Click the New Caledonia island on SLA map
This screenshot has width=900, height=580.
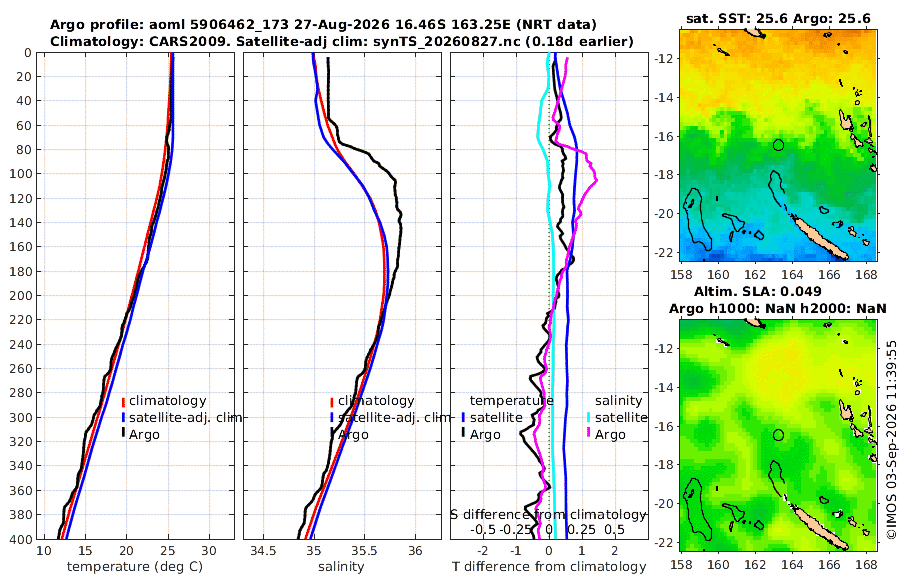(x=821, y=527)
